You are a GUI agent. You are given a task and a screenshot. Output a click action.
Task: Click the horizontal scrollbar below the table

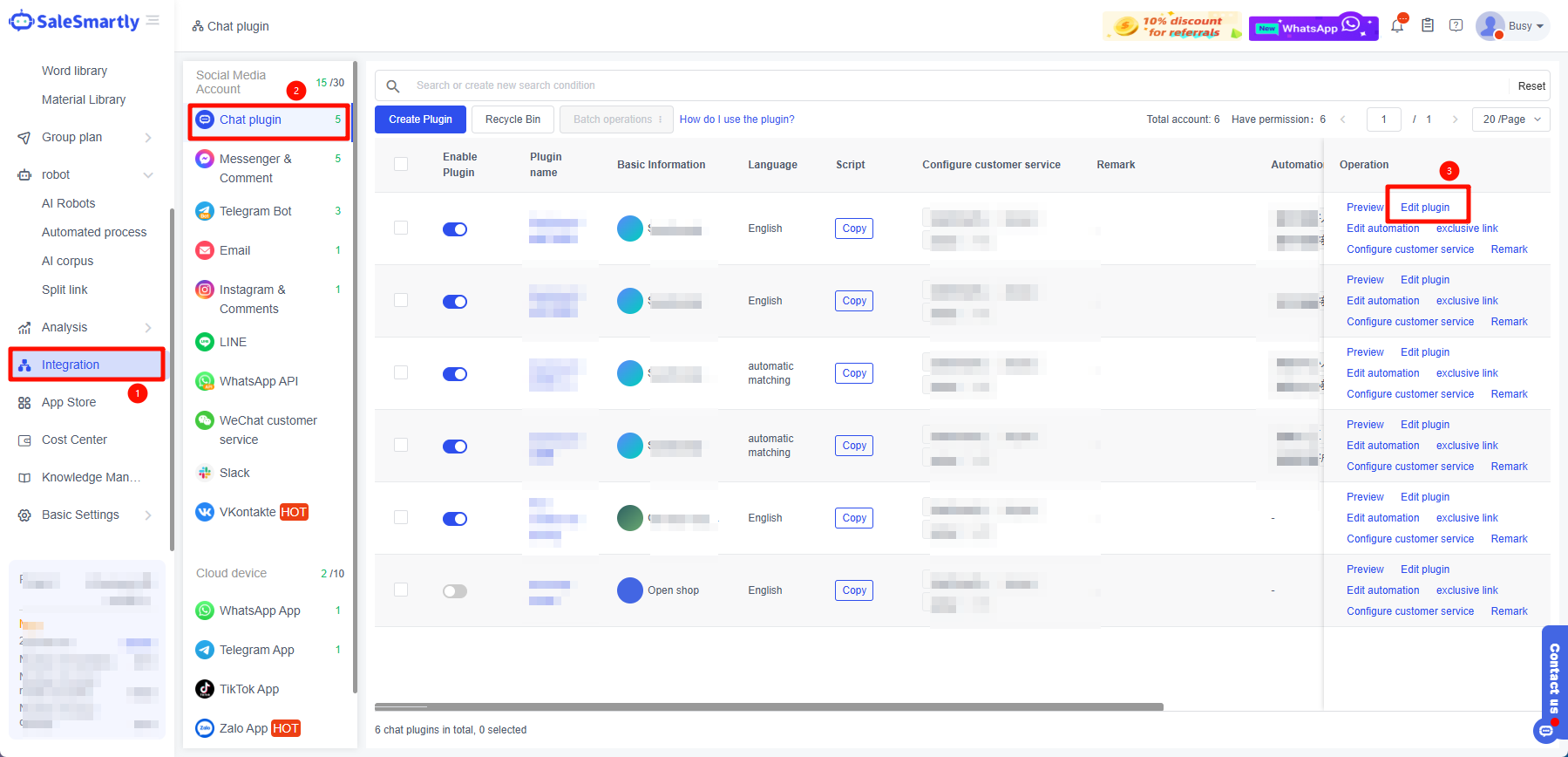tap(769, 706)
